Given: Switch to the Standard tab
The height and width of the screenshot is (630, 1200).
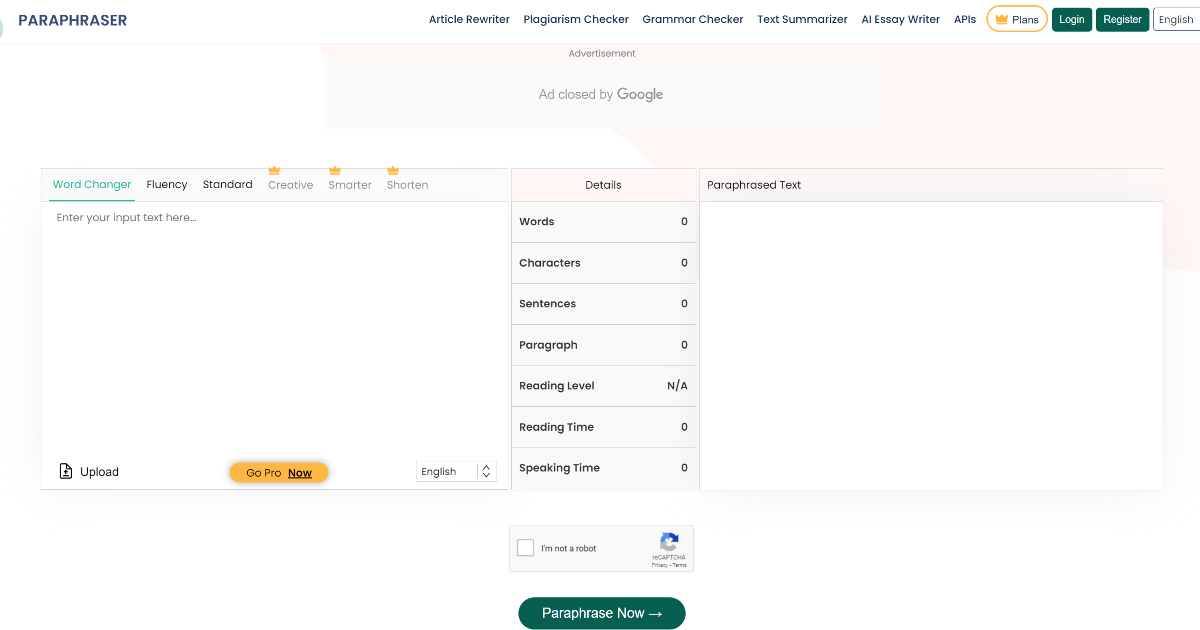Looking at the screenshot, I should (227, 184).
